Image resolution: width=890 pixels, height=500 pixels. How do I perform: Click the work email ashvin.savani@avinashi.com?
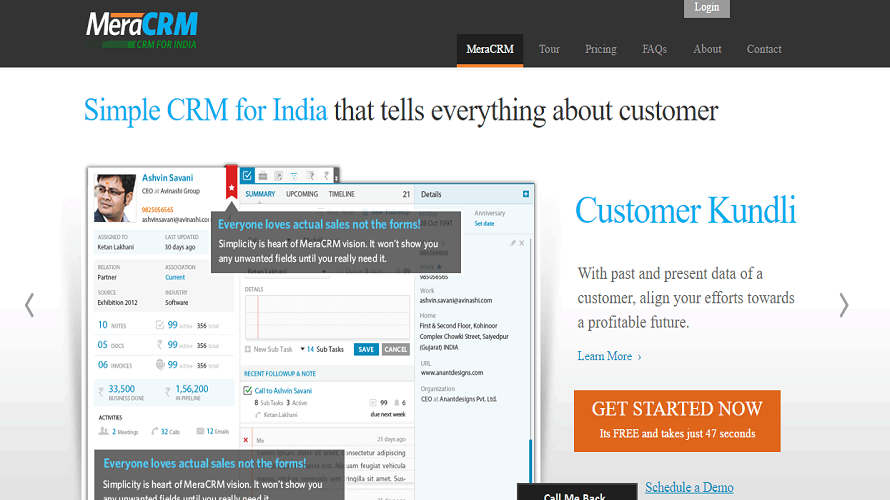tap(456, 300)
